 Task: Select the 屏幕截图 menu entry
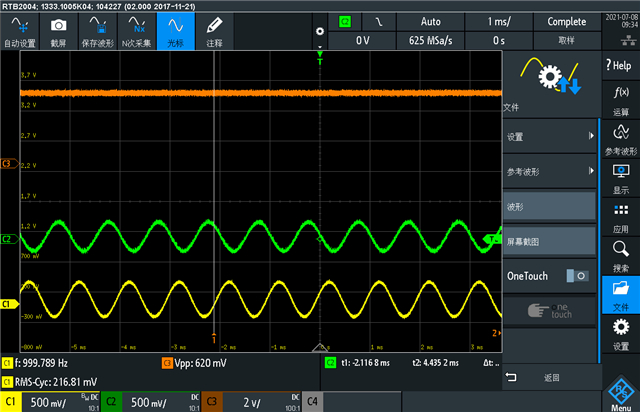(550, 241)
